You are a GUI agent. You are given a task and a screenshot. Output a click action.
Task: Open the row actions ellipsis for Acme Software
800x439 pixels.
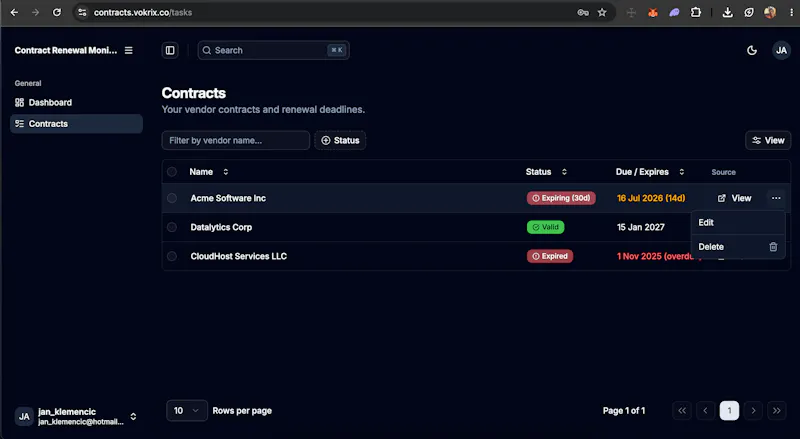tap(776, 198)
